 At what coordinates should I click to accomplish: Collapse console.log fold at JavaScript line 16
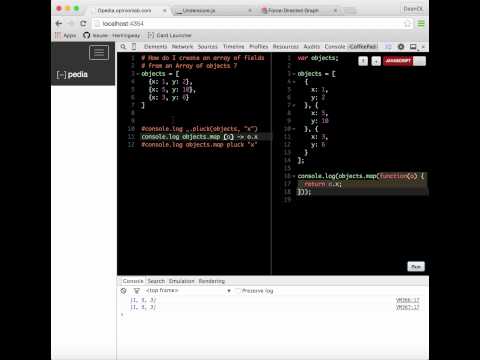294,176
